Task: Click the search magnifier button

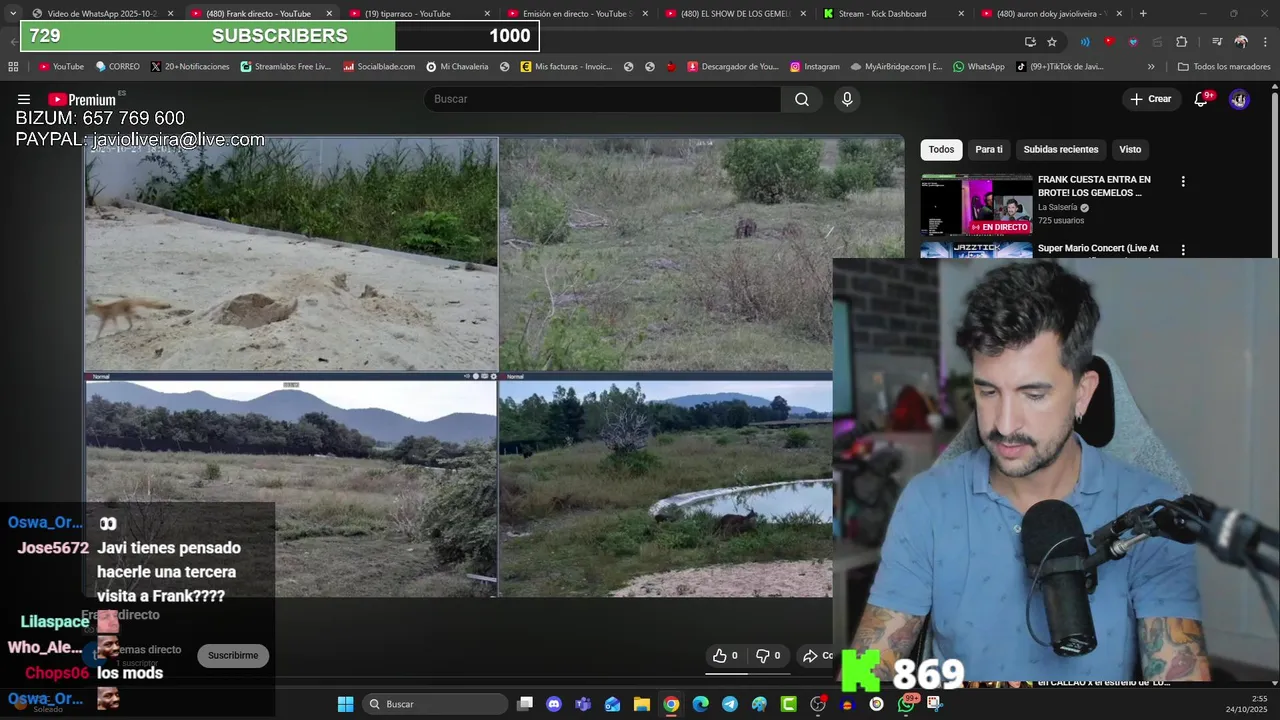Action: coord(802,99)
